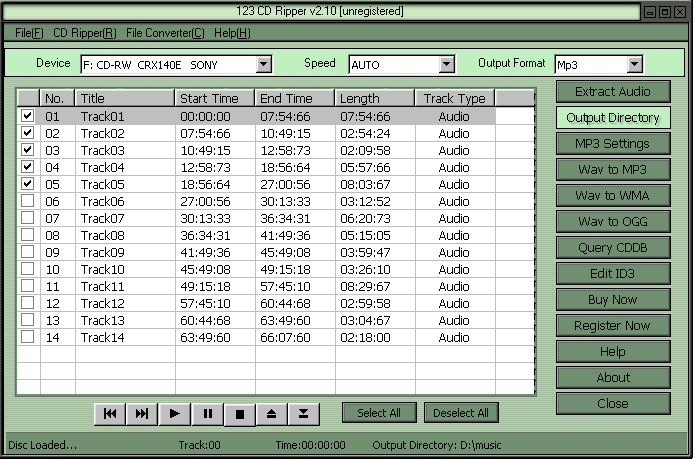Screen dimensions: 695x460
Task: Check the Track06 checkbox
Action: tap(27, 201)
